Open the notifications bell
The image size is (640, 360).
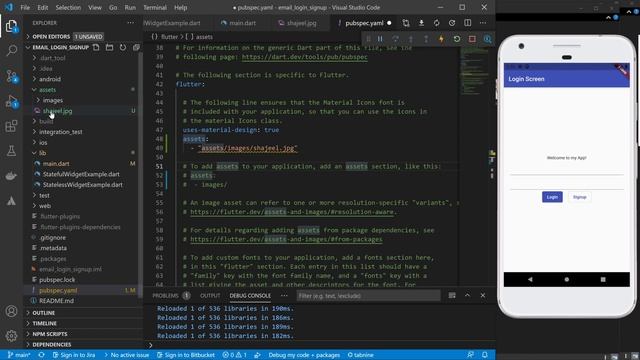tap(485, 355)
